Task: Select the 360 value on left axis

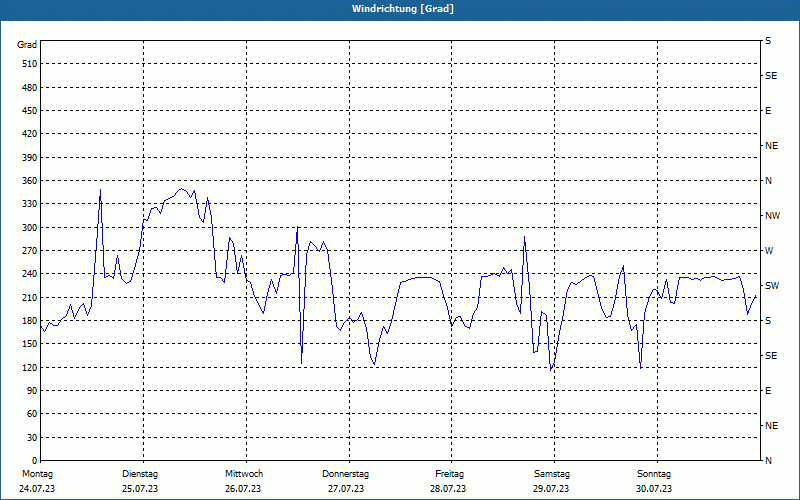Action: 30,181
